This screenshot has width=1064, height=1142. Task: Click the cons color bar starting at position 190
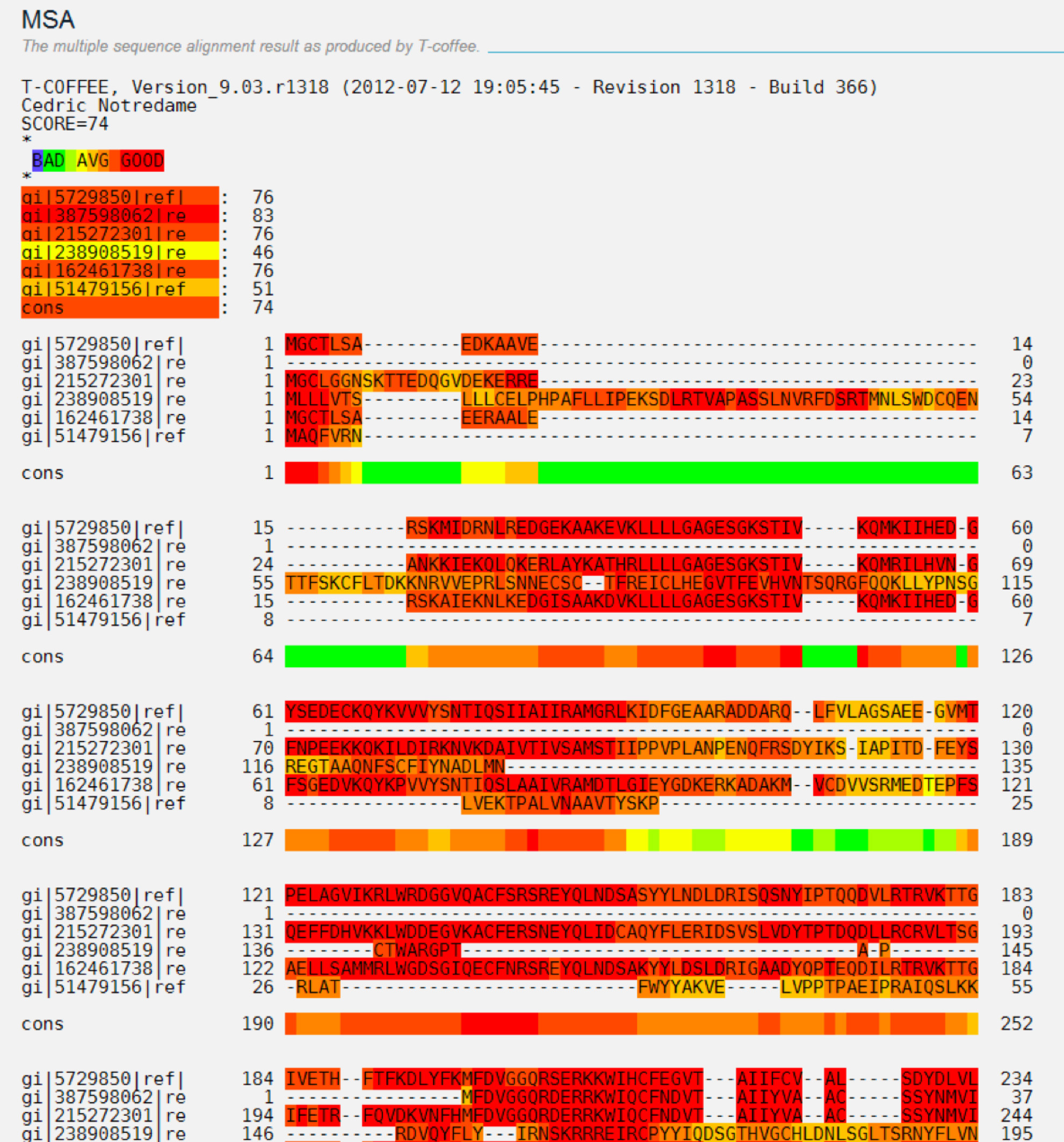tap(631, 1024)
